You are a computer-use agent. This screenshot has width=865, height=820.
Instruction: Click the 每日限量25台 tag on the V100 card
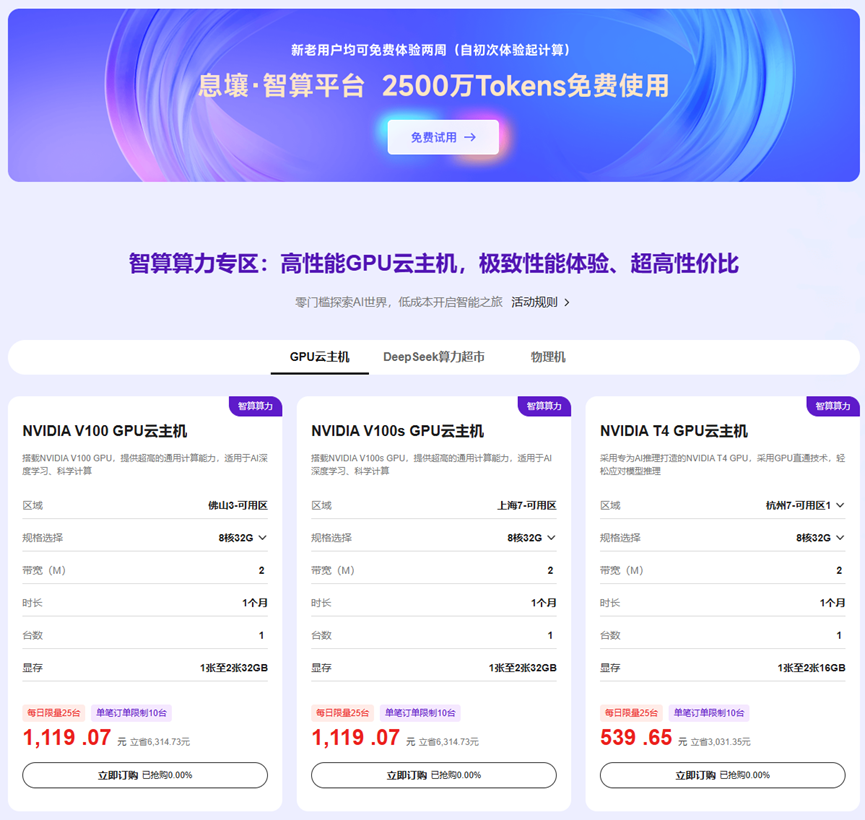(54, 713)
